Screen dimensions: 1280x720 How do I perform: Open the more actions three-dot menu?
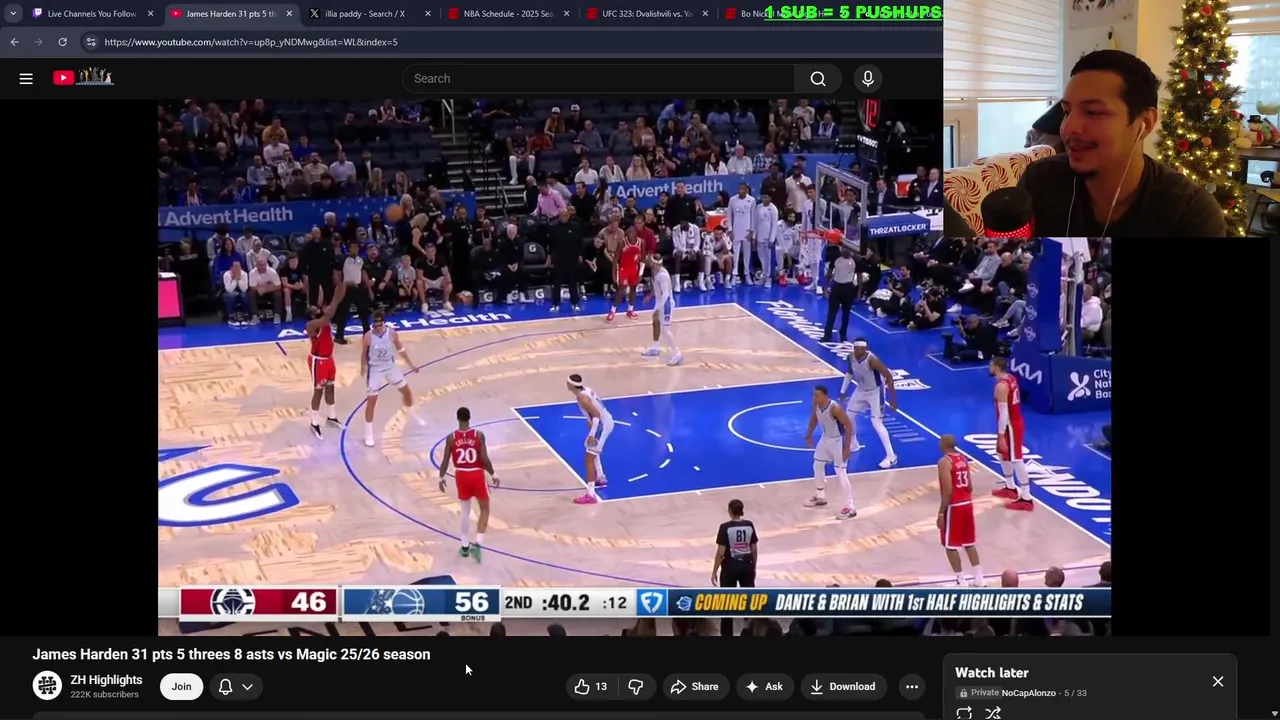pyautogui.click(x=911, y=686)
